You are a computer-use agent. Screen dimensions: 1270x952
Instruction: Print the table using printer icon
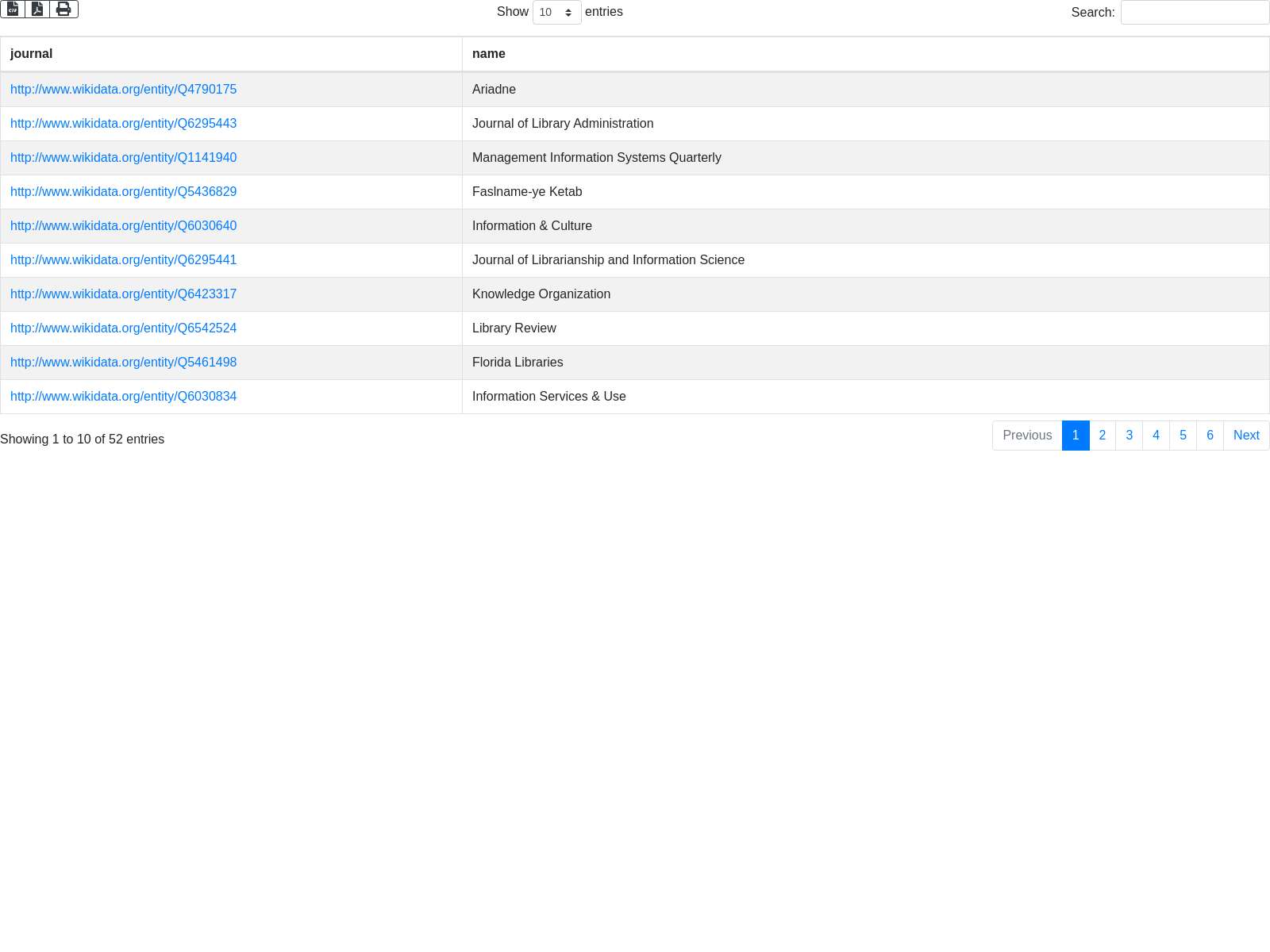pos(63,9)
